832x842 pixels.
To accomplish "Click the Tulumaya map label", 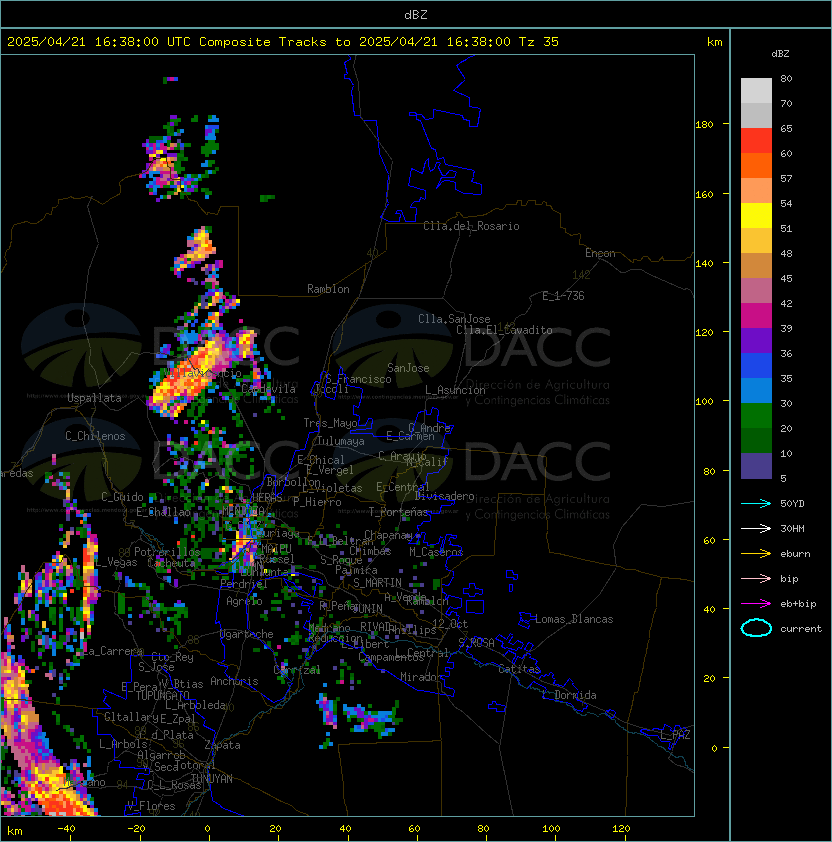I will point(341,441).
